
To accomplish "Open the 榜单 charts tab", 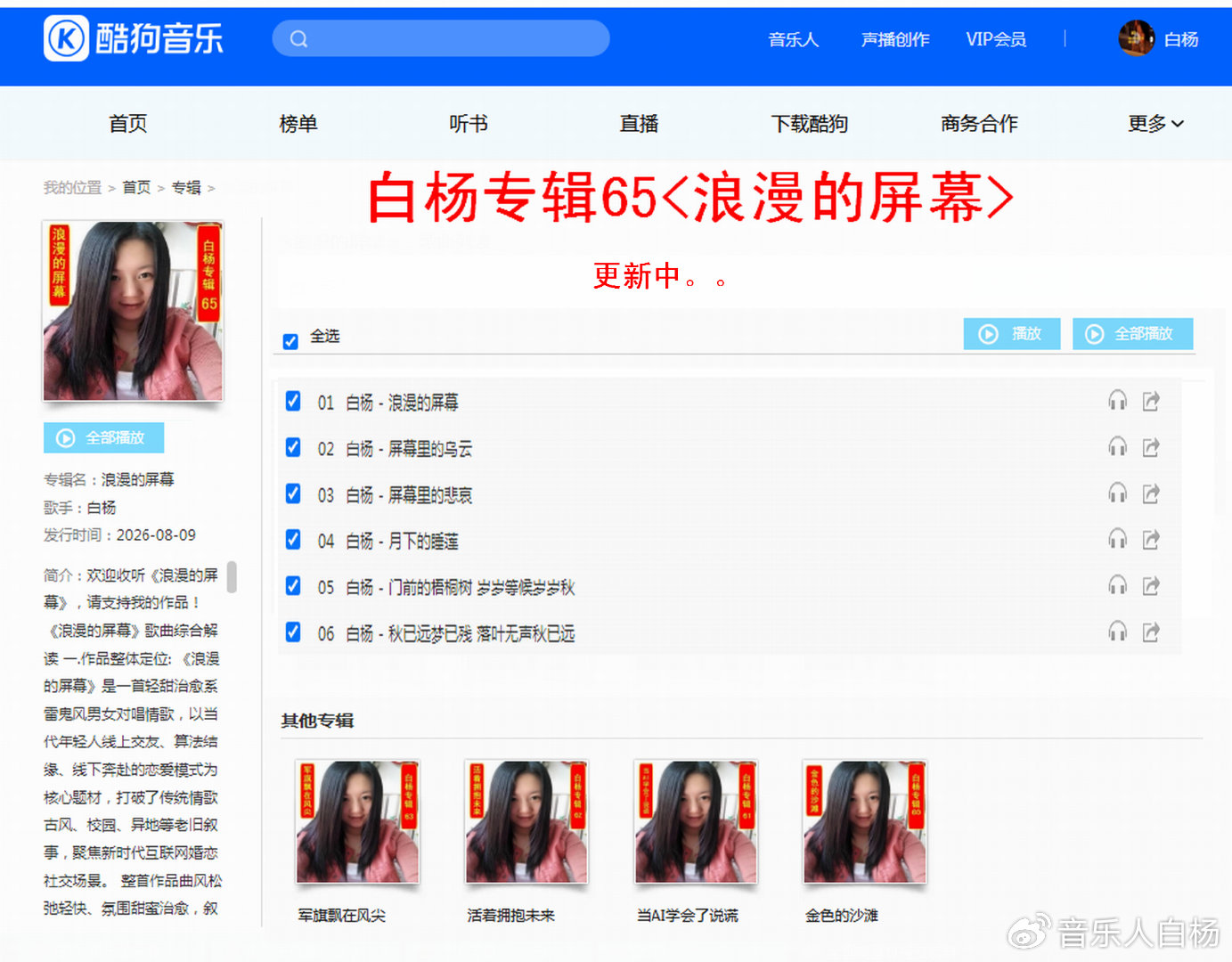I will 298,124.
